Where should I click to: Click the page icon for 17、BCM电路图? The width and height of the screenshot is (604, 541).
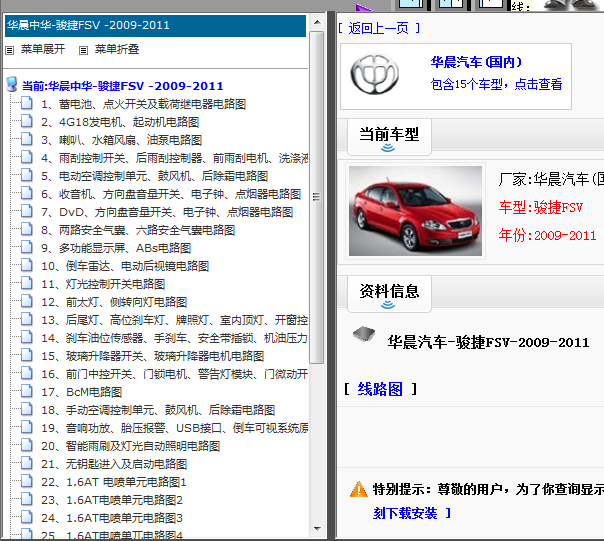[x=27, y=391]
